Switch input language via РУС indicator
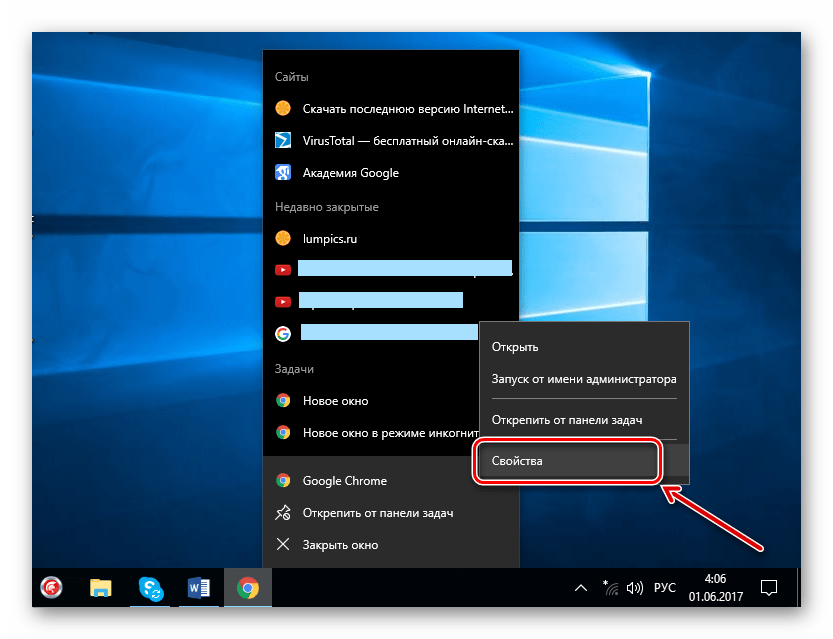Image resolution: width=833 pixels, height=639 pixels. point(665,588)
